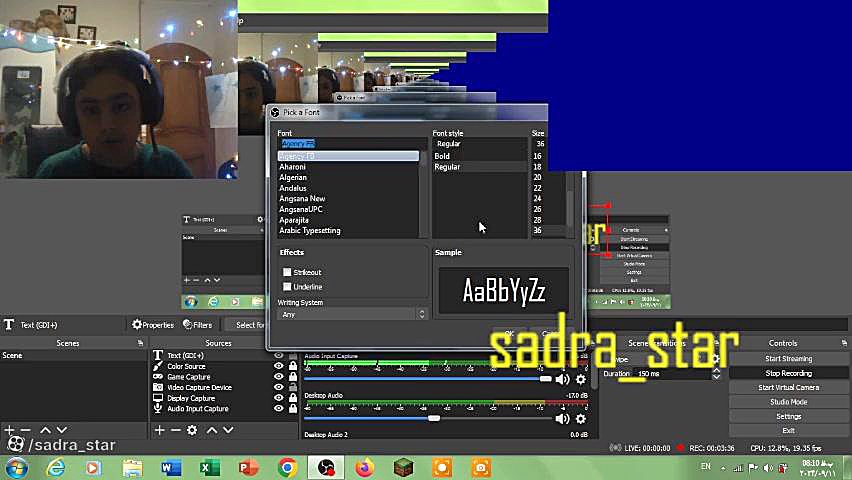Image resolution: width=852 pixels, height=480 pixels.
Task: Click the Font name input field
Action: click(352, 144)
